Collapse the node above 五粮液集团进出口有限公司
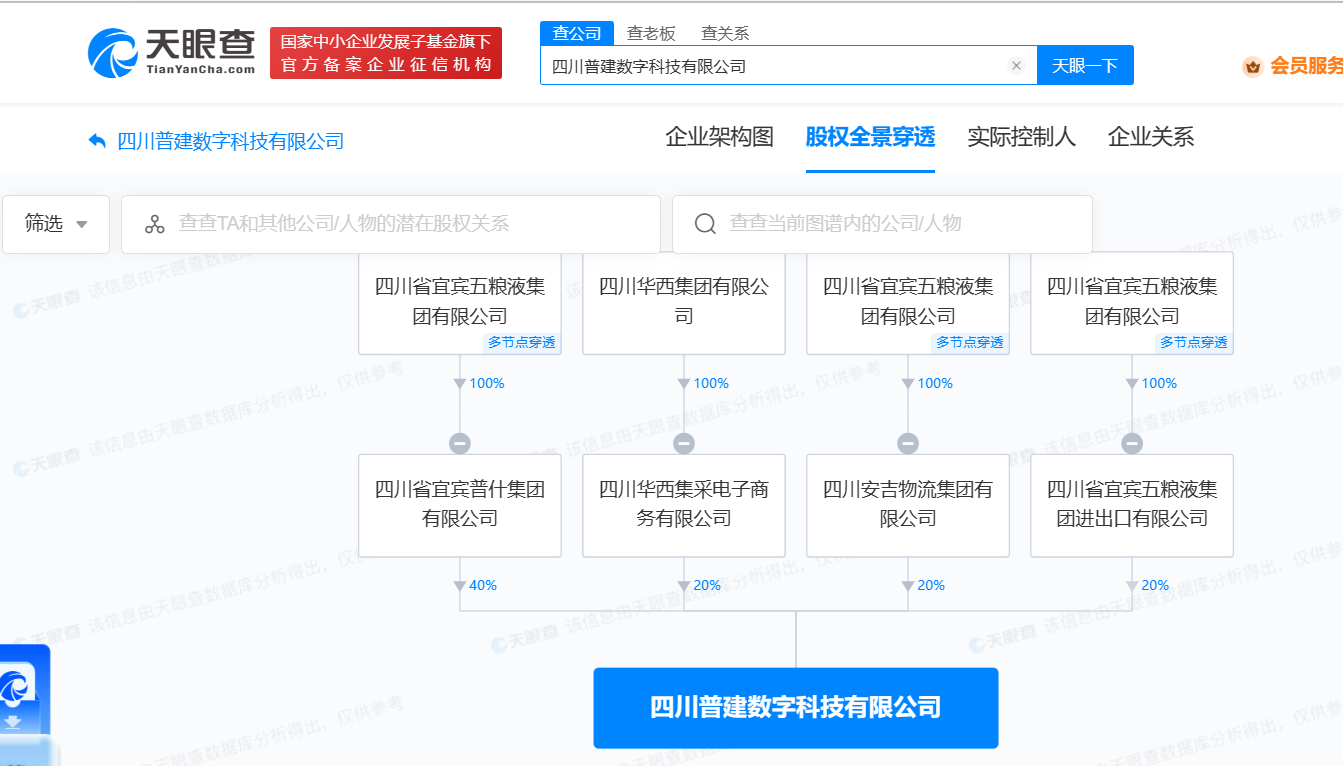 point(1132,443)
